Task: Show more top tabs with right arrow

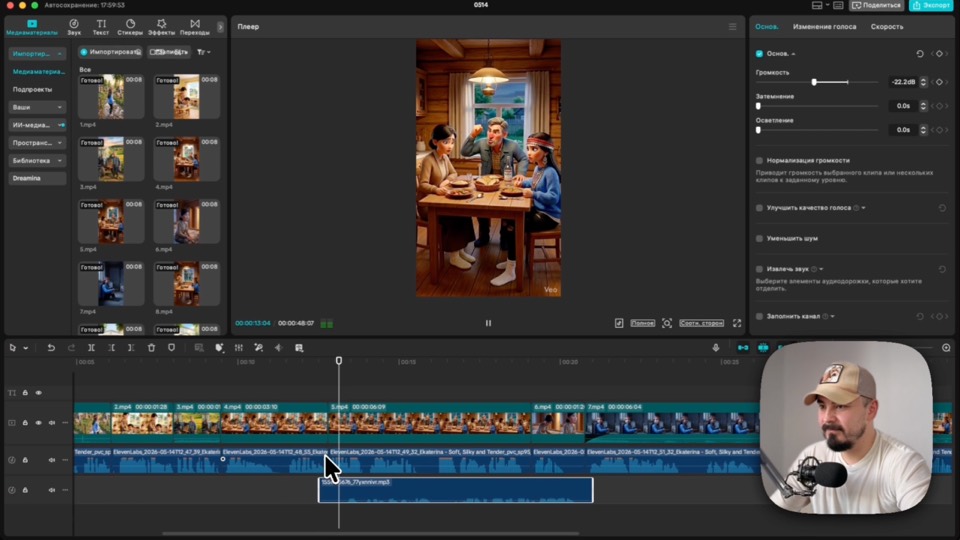Action: tap(220, 27)
